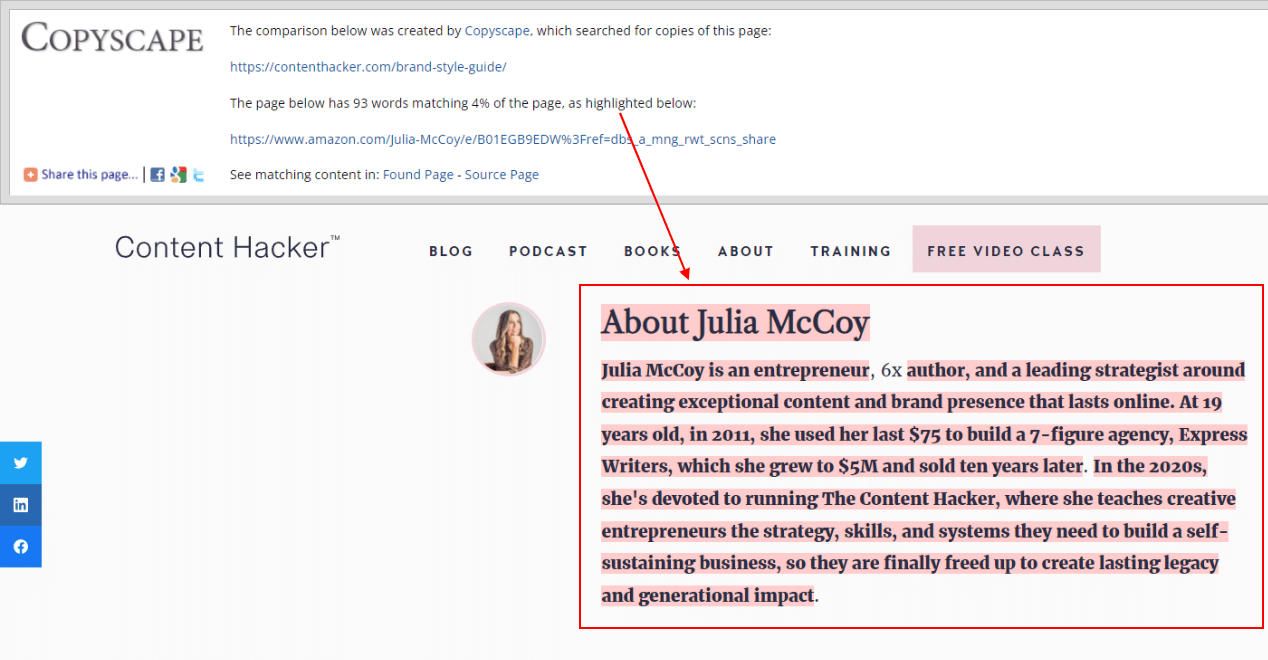Screen dimensions: 1268x660
Task: Open the BLOG menu item
Action: pyautogui.click(x=451, y=251)
